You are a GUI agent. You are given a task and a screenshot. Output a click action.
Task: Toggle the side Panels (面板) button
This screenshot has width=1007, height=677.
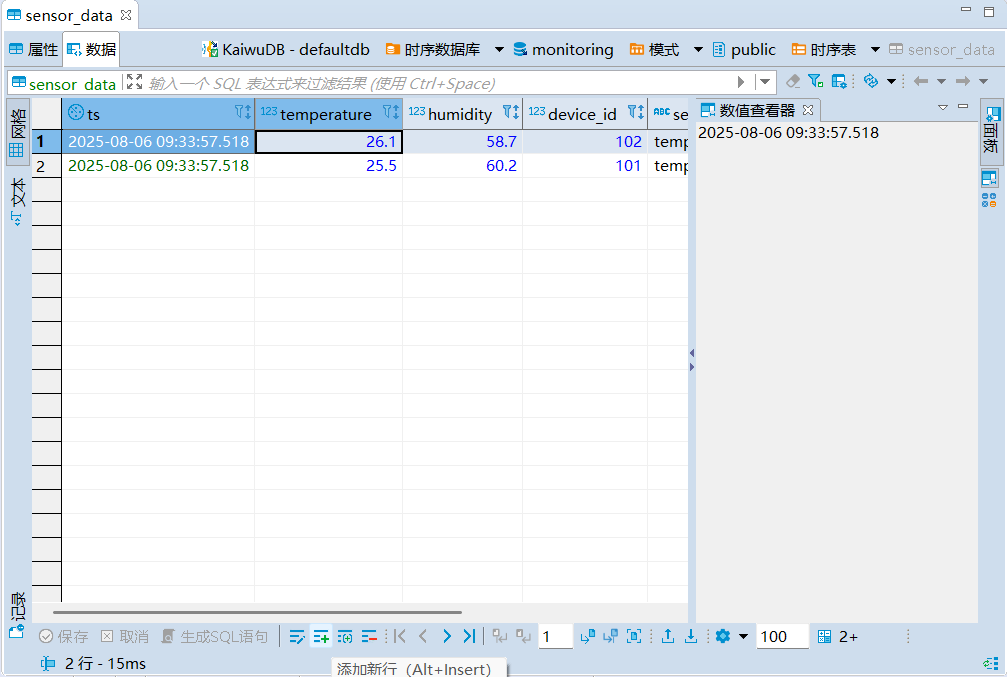coord(990,131)
